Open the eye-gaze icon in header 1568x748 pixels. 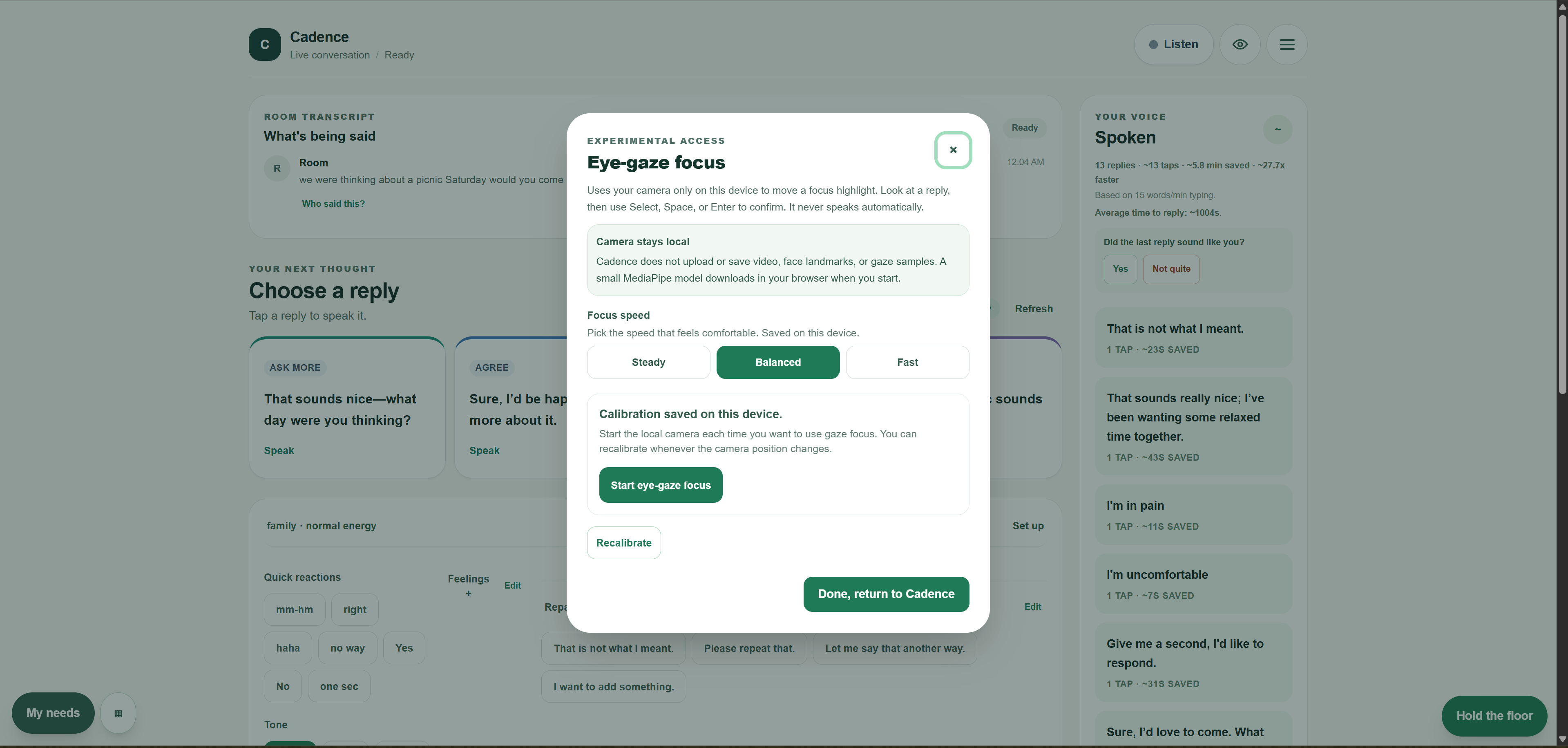point(1240,45)
